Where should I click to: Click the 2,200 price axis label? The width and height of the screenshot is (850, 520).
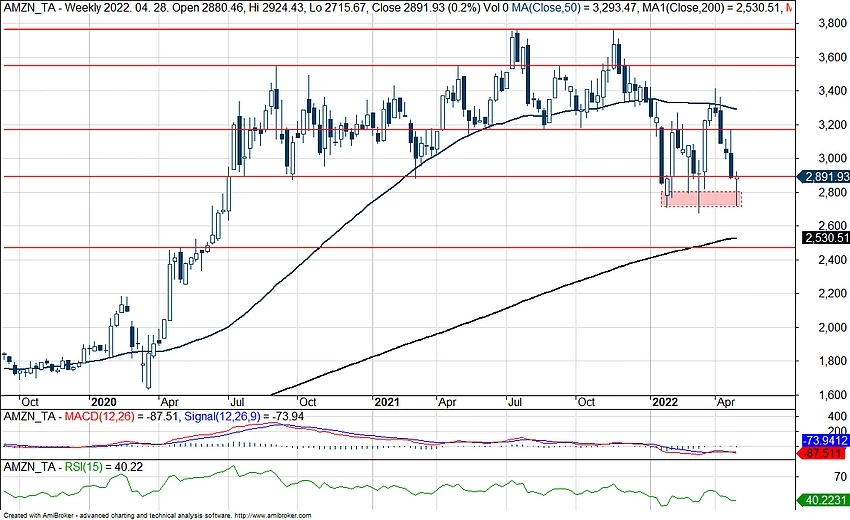point(832,293)
